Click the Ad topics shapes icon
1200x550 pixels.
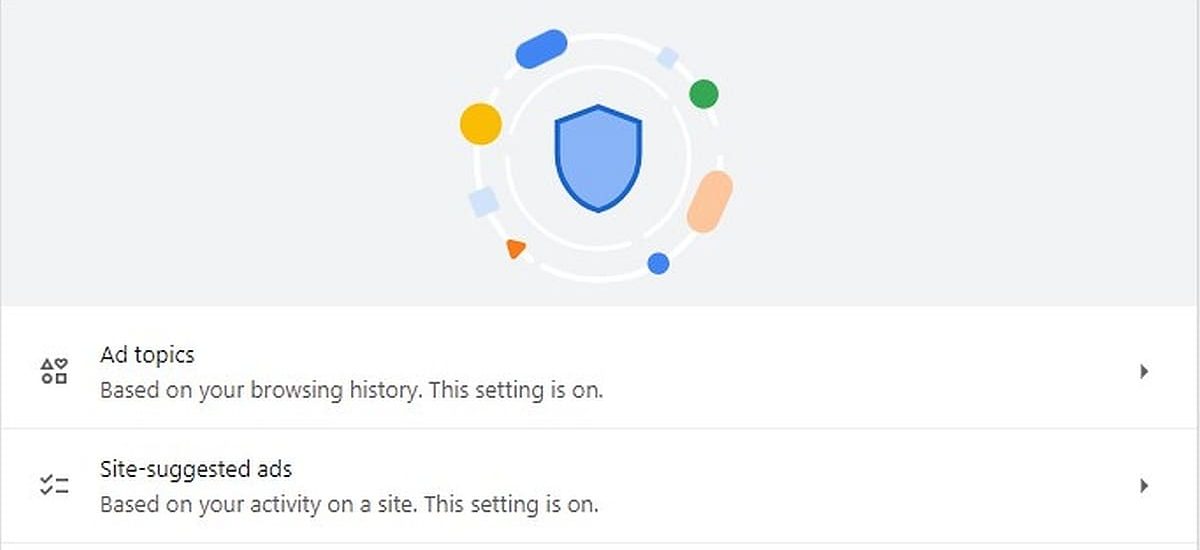(x=54, y=372)
